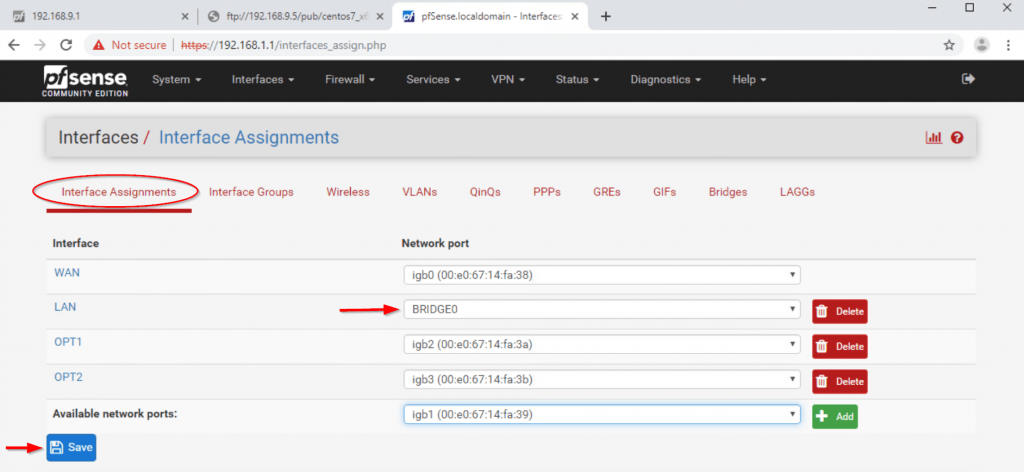Click the logout icon in navbar

point(967,79)
